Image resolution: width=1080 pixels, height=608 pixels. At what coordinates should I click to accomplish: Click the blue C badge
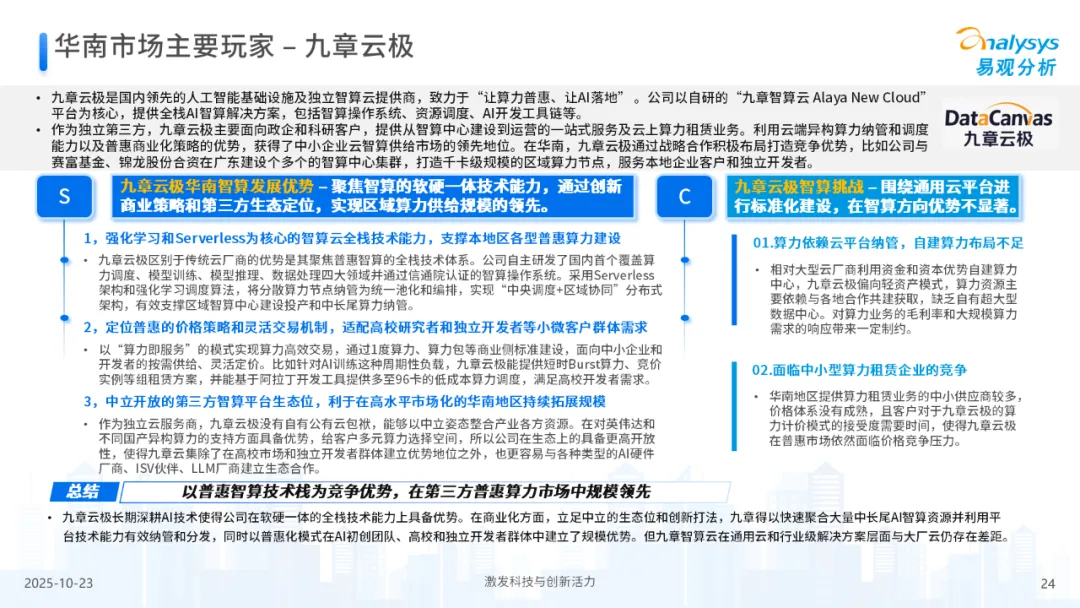tap(685, 196)
